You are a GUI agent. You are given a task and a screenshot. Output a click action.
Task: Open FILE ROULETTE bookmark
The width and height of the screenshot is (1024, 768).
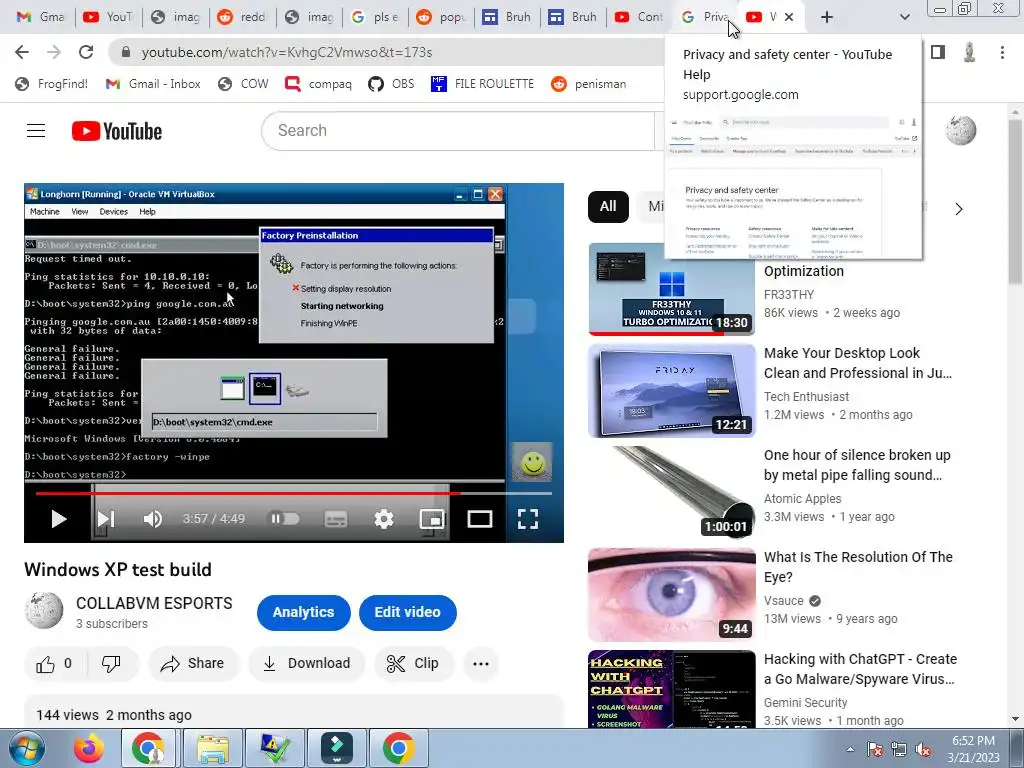483,84
